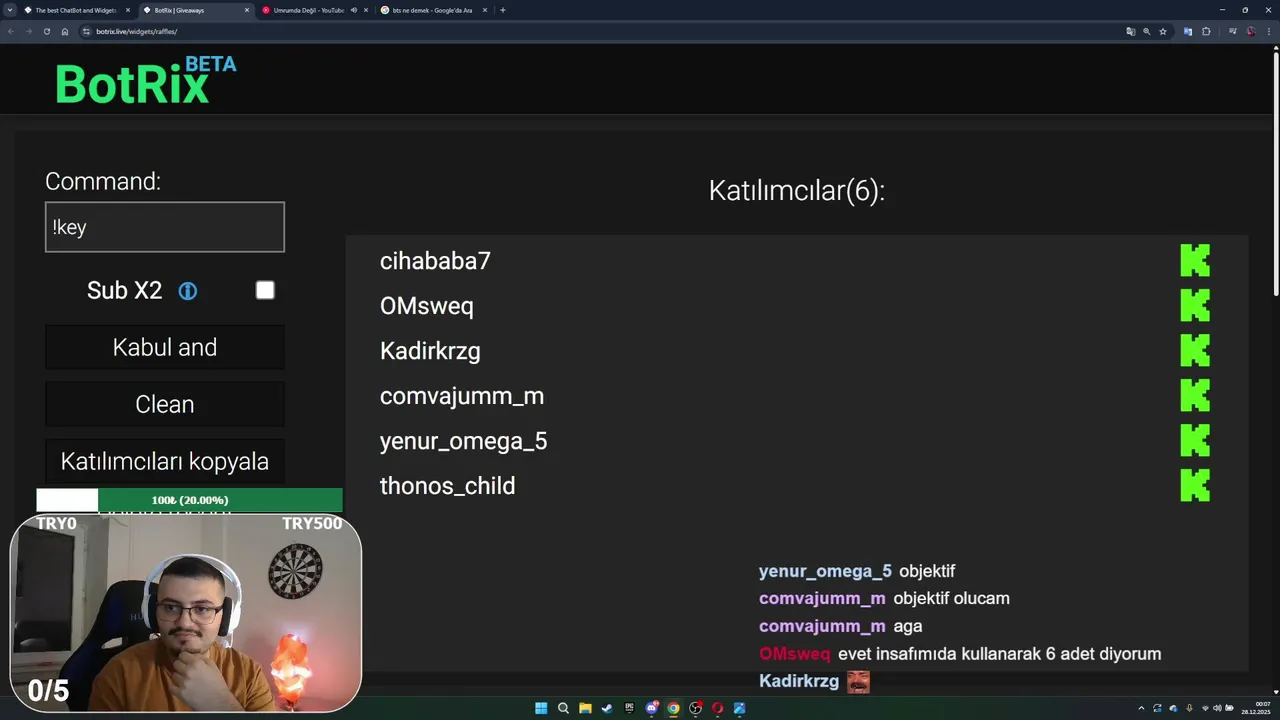The height and width of the screenshot is (720, 1280).
Task: Switch to 'The best ChatBot and Widgets' tab
Action: click(76, 10)
